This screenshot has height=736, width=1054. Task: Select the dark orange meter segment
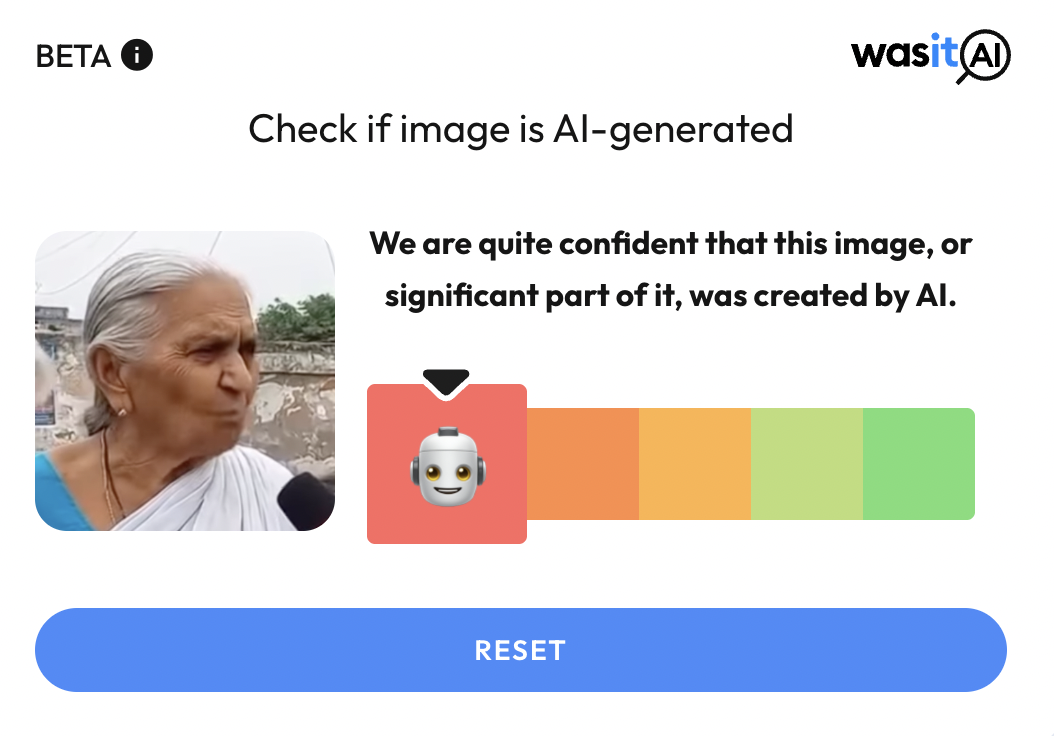(583, 464)
